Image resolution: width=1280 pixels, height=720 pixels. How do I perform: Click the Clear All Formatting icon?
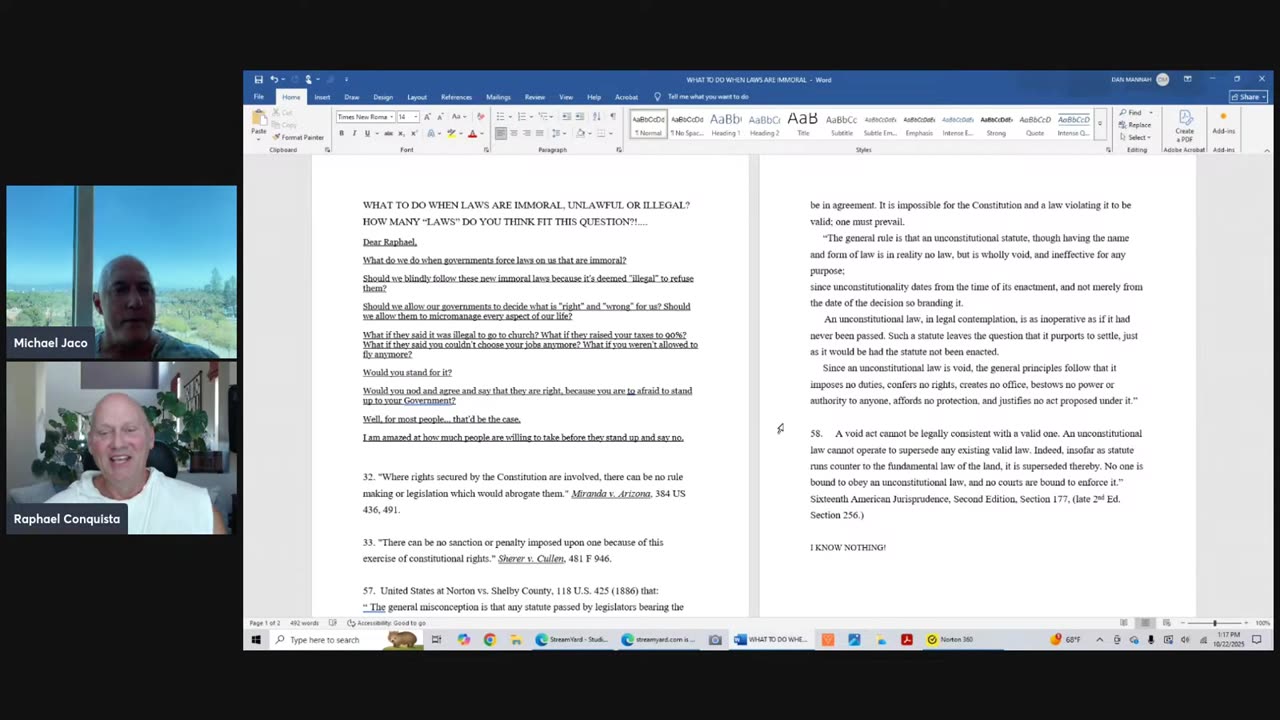coord(481,117)
